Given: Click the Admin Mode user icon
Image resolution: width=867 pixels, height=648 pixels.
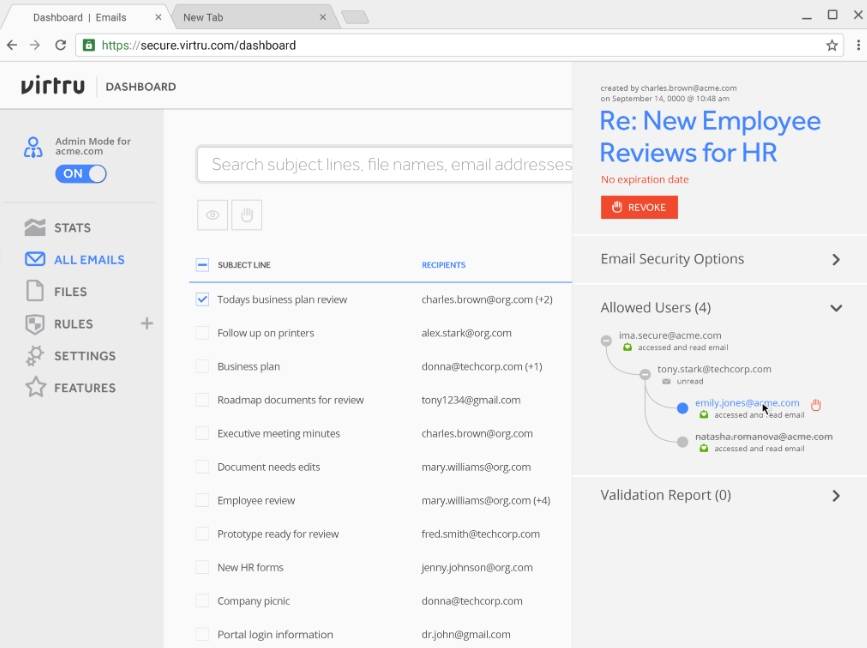Looking at the screenshot, I should (x=33, y=147).
